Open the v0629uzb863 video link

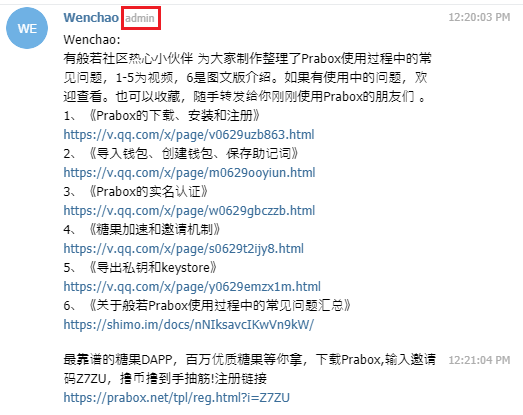tap(189, 134)
